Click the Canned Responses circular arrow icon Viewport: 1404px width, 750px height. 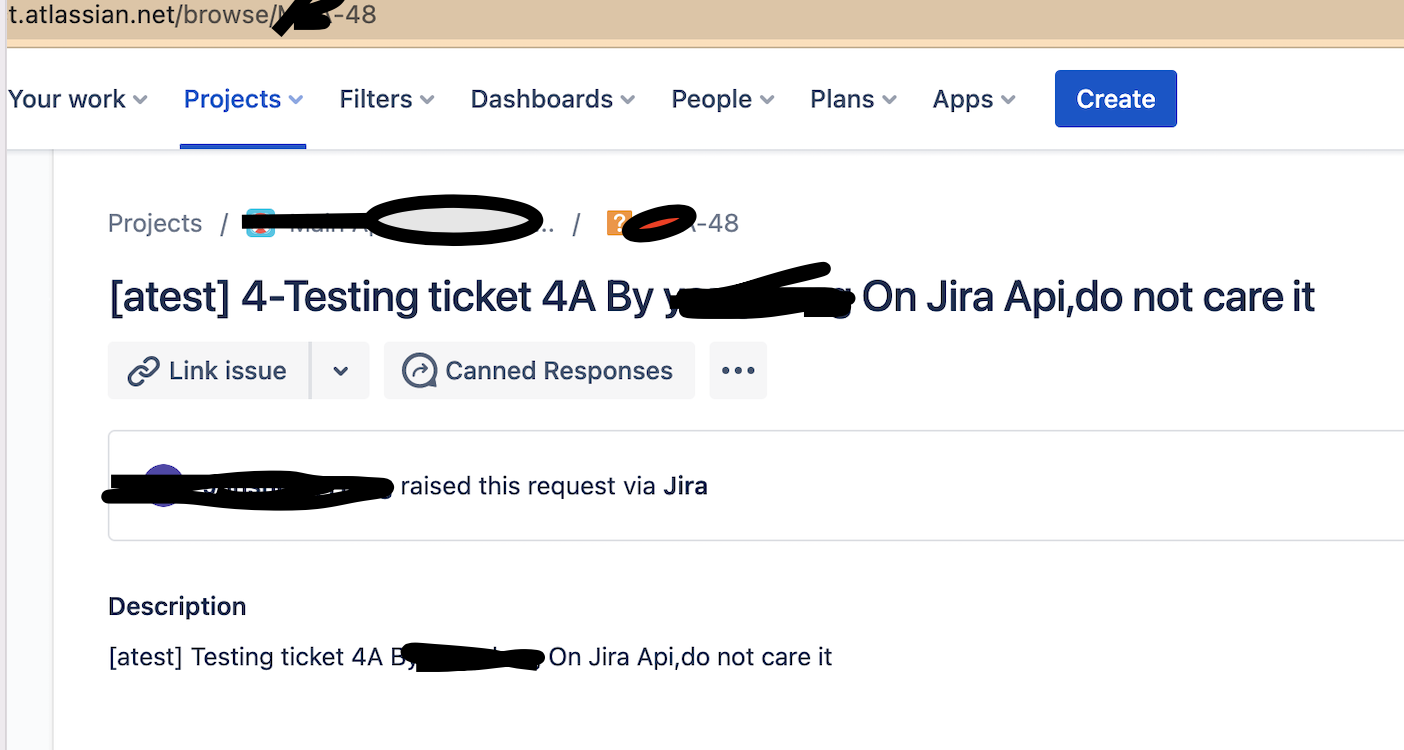point(420,370)
